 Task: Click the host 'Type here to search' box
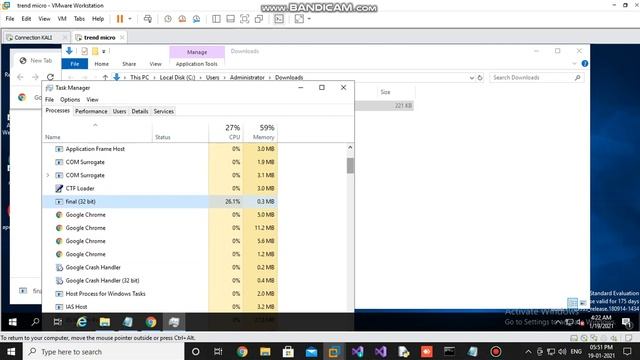click(x=104, y=352)
